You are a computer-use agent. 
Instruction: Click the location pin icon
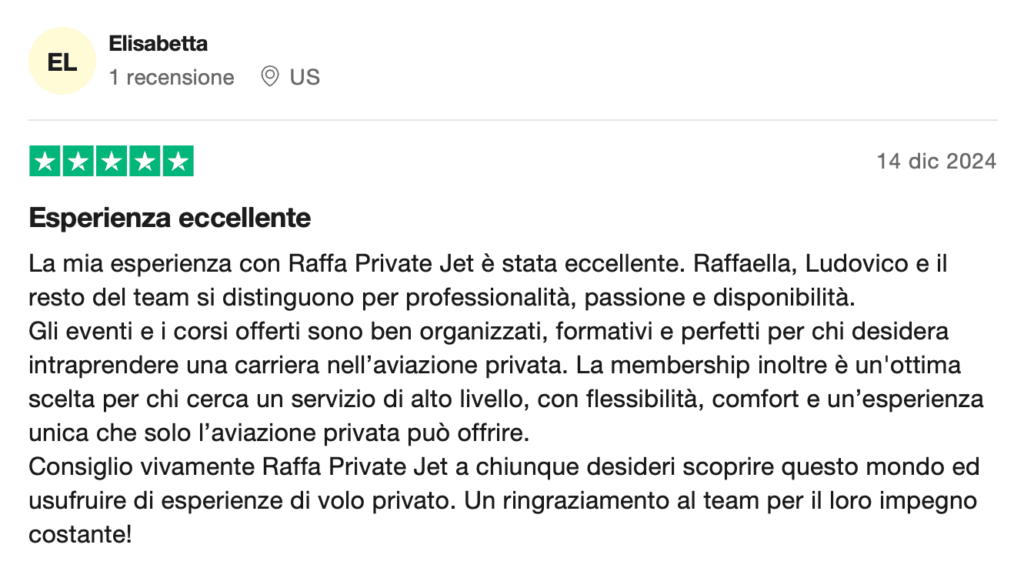(269, 77)
